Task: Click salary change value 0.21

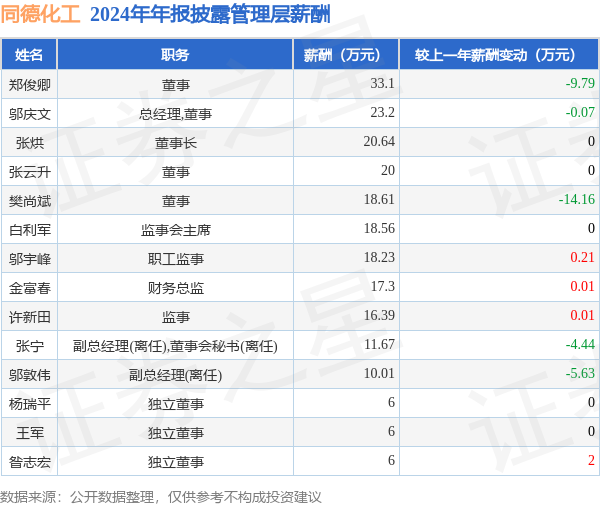Action: tap(582, 257)
